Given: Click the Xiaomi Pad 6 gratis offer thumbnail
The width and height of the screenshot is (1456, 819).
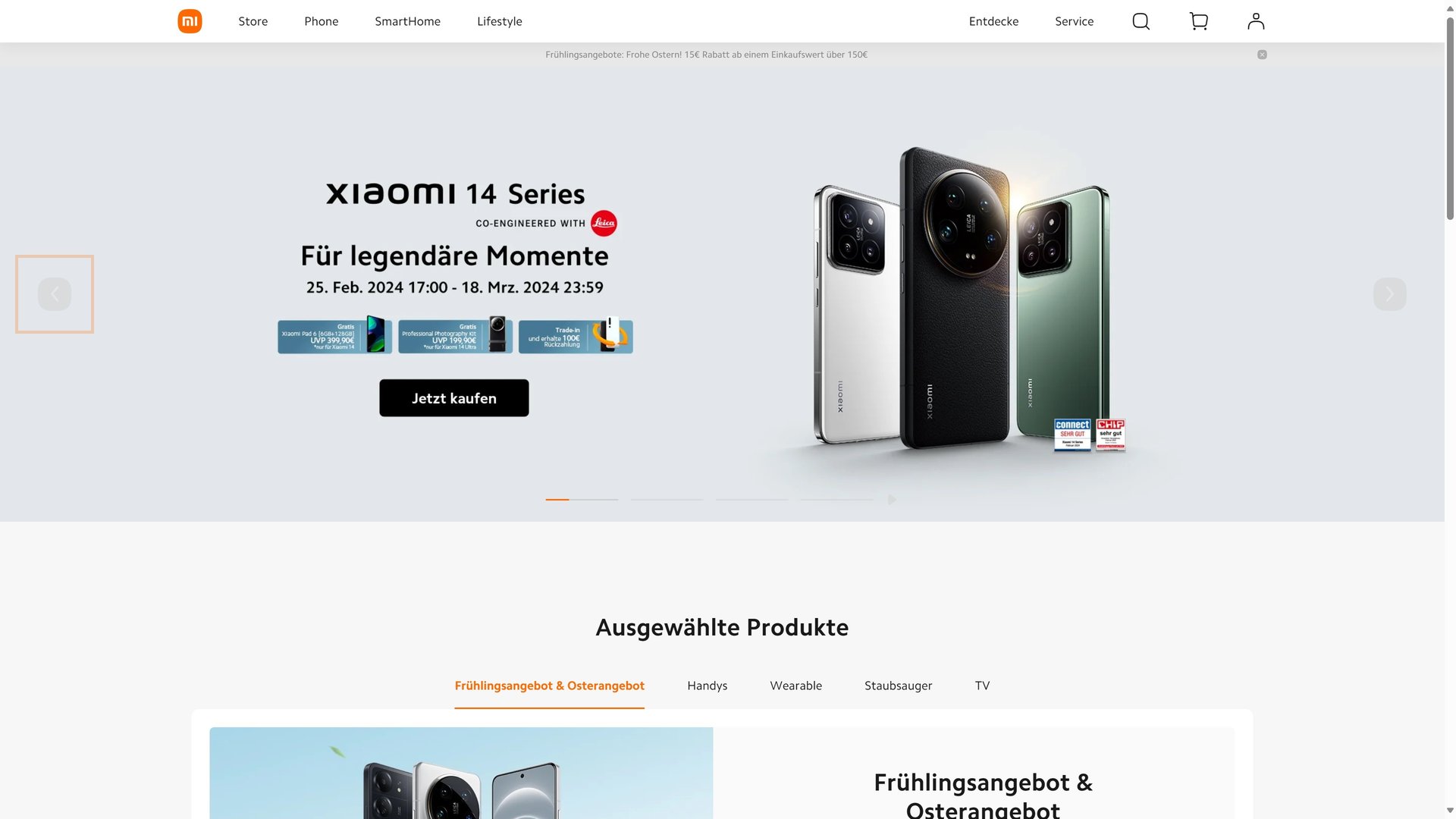Looking at the screenshot, I should tap(334, 335).
